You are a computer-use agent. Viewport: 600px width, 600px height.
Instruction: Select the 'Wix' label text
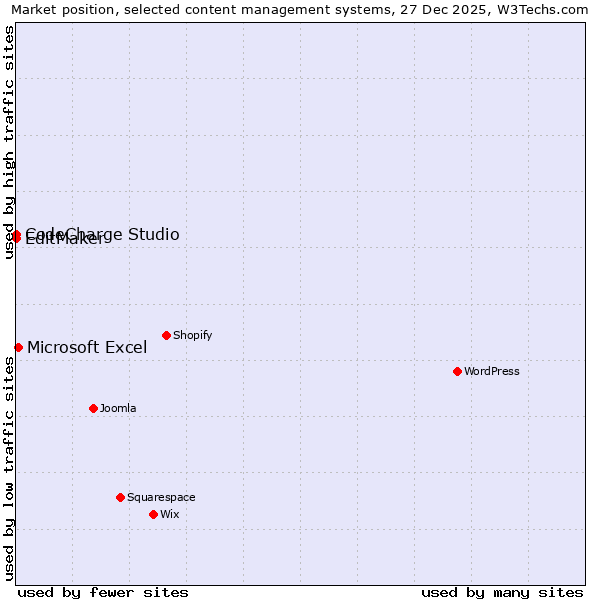[x=170, y=514]
